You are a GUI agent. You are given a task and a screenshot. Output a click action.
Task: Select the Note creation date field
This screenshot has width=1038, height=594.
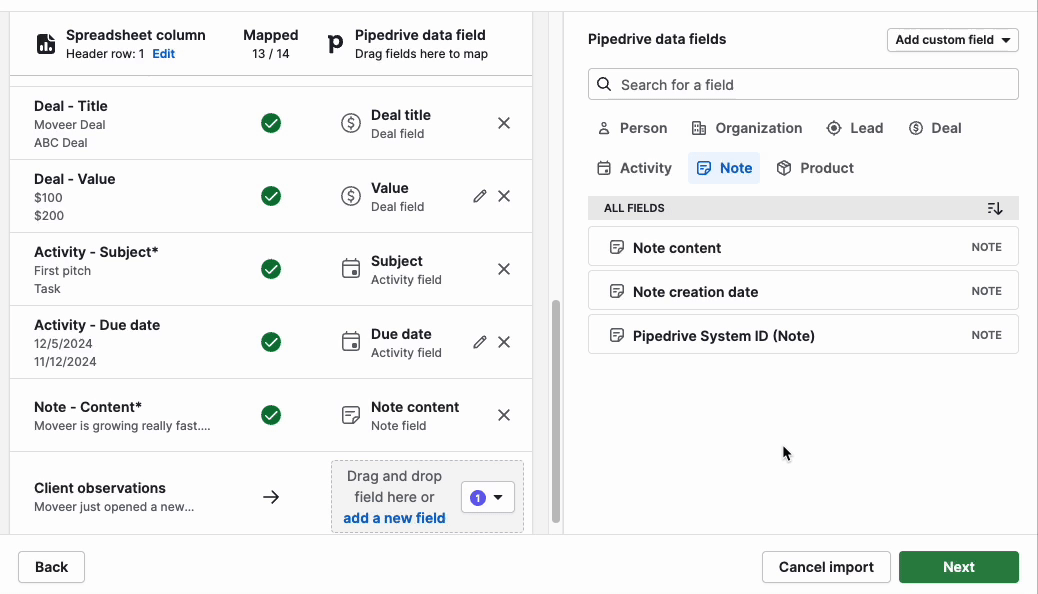tap(803, 291)
